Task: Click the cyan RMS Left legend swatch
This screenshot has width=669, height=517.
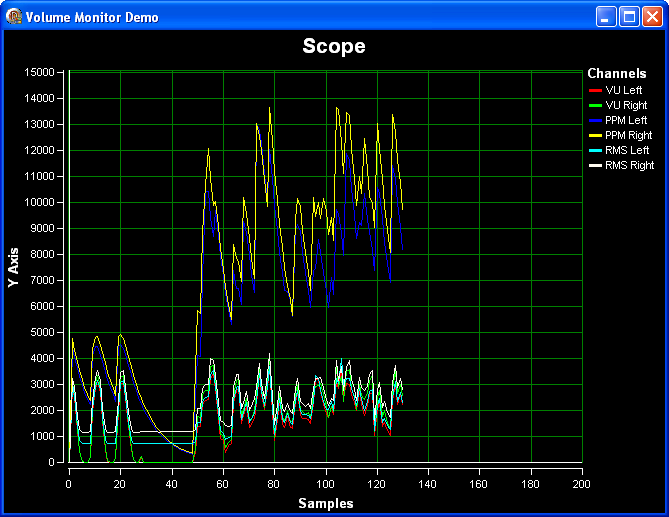Action: point(595,150)
